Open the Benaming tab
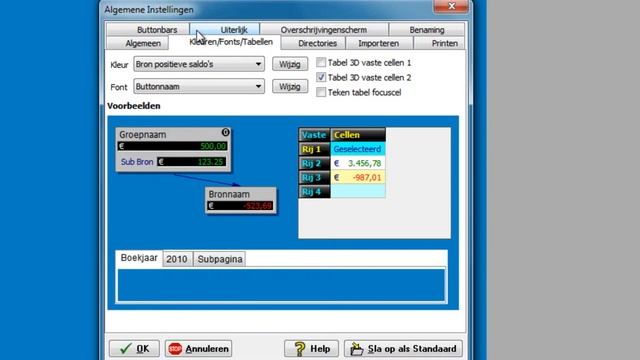The height and width of the screenshot is (360, 640). (x=427, y=30)
